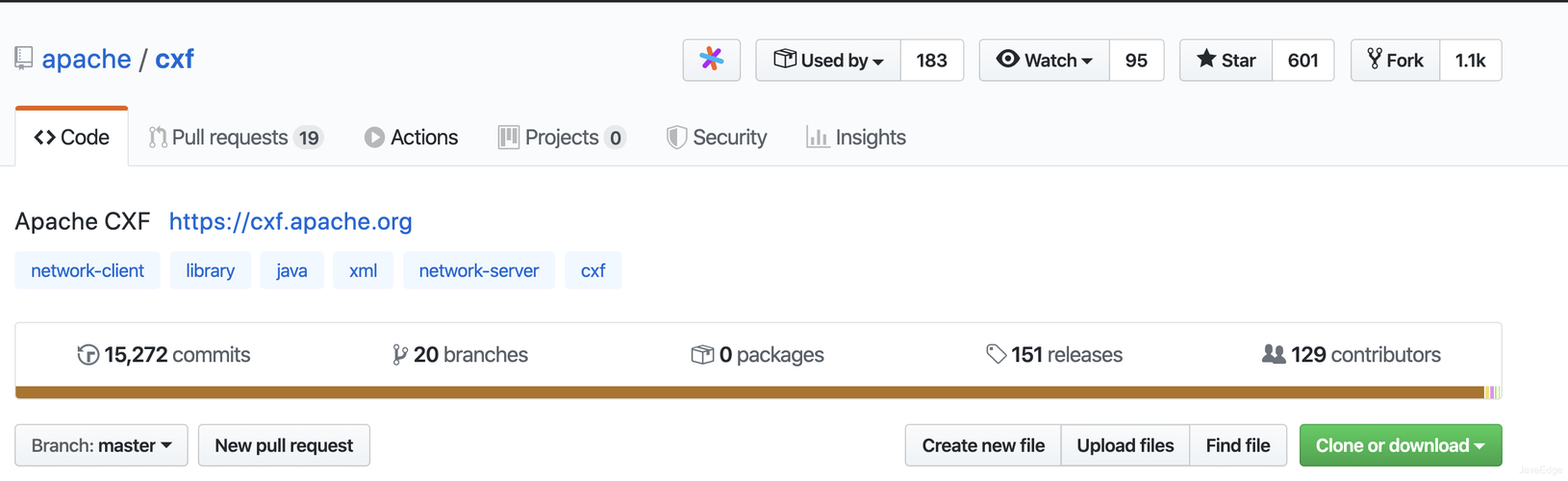This screenshot has width=1568, height=481.
Task: Click the Security shield icon
Action: pos(676,138)
